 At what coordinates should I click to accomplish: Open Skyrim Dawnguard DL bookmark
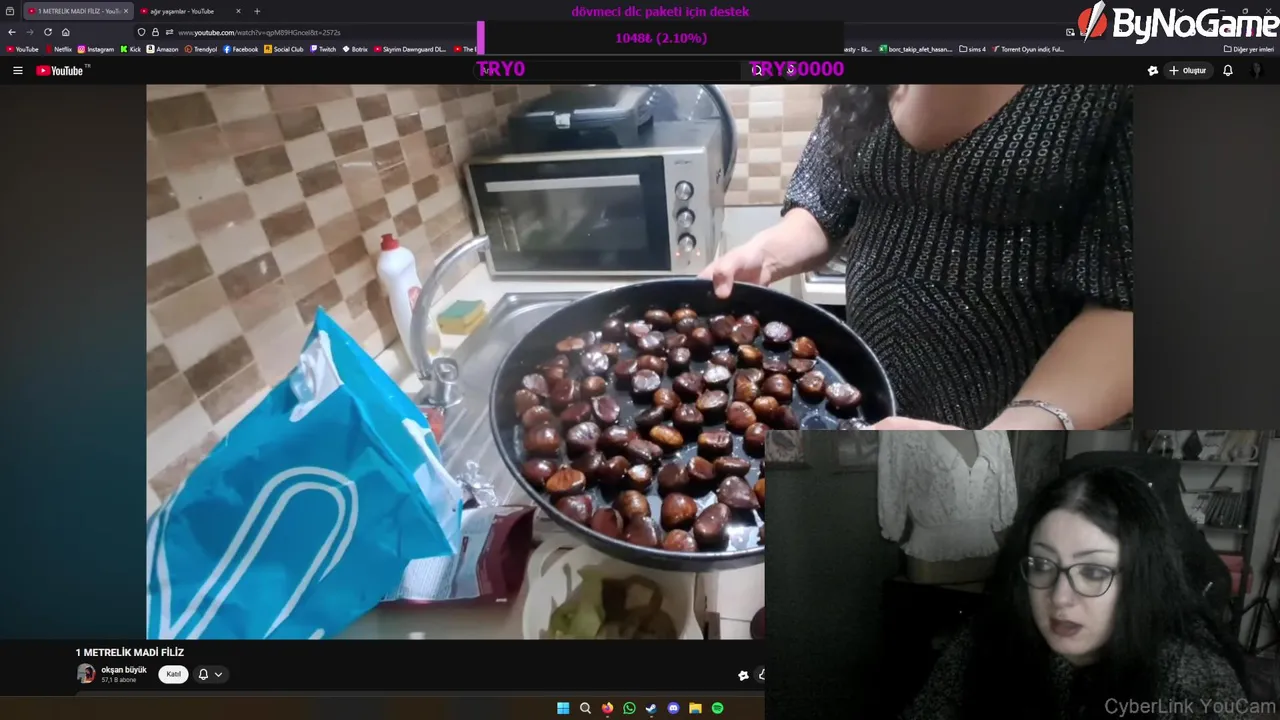point(410,49)
